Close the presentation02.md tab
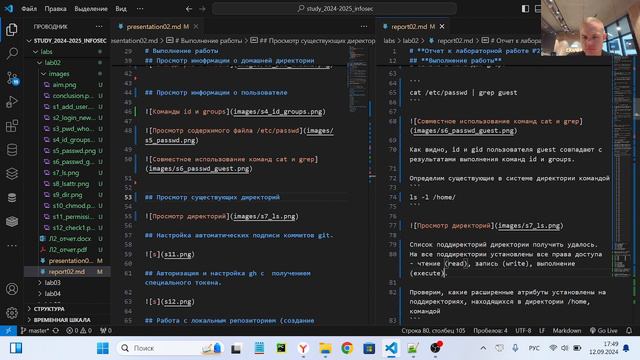Viewport: 640px width, 360px height. pos(196,27)
